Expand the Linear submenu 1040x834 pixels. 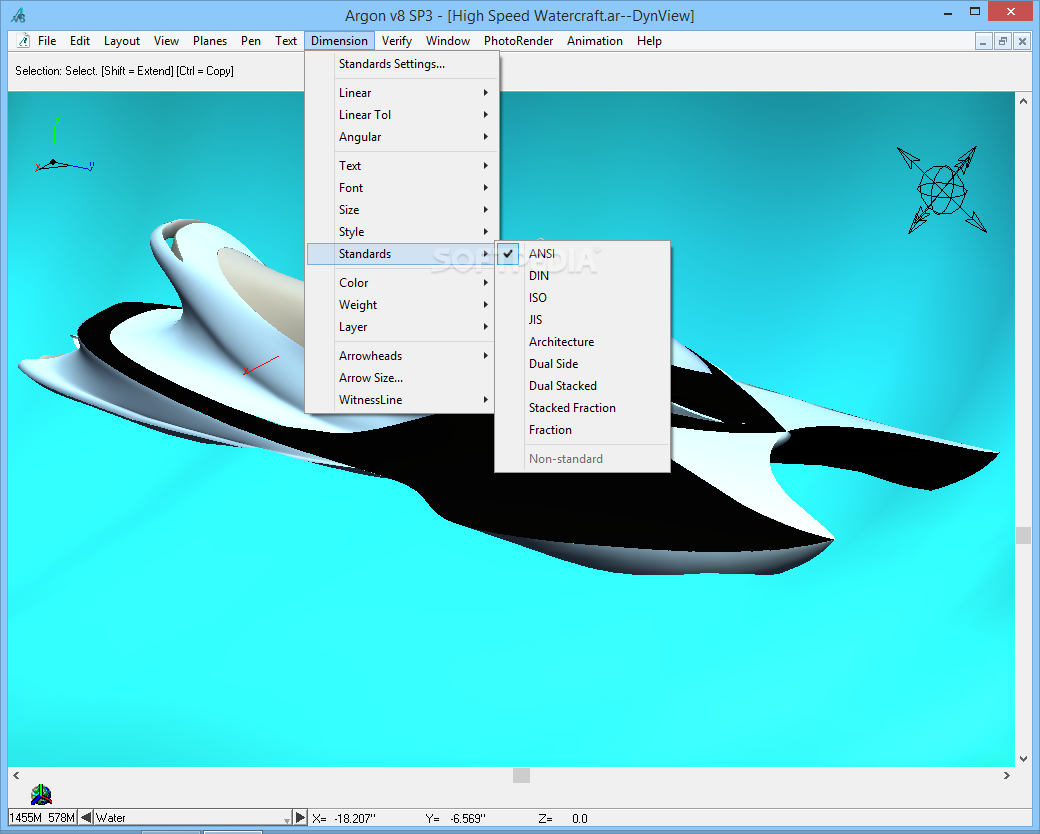[x=401, y=93]
